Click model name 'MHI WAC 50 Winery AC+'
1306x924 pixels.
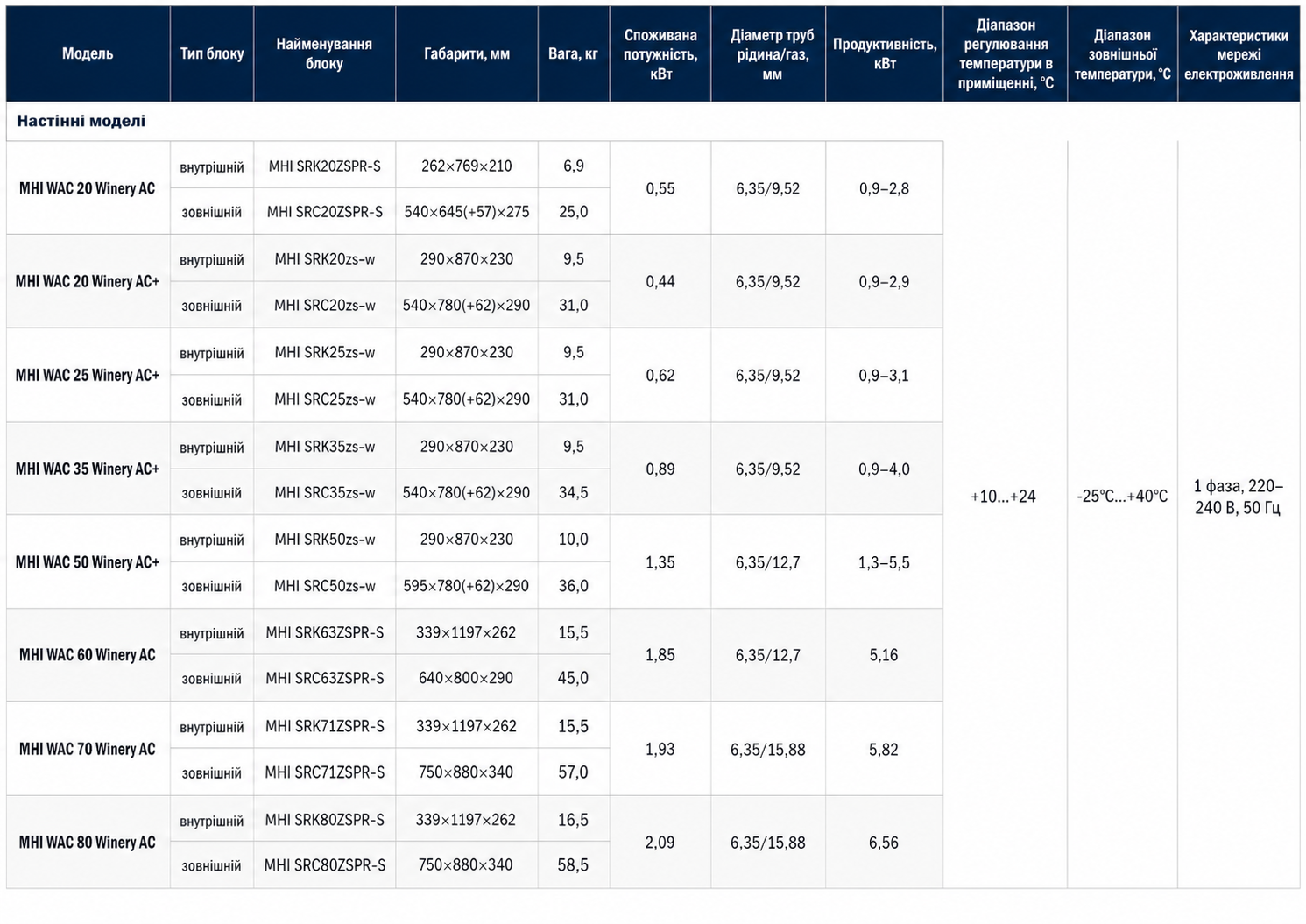tap(88, 562)
